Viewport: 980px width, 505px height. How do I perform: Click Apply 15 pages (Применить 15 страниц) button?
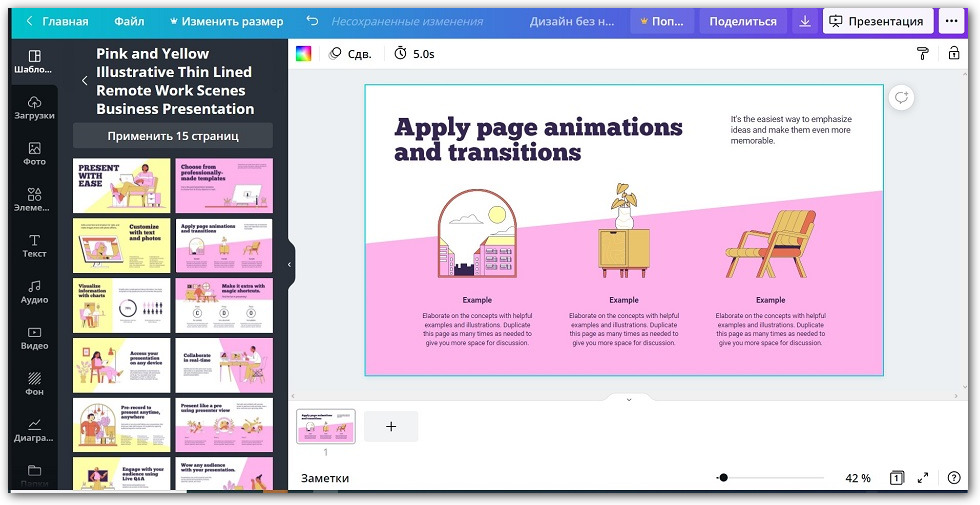pyautogui.click(x=173, y=136)
